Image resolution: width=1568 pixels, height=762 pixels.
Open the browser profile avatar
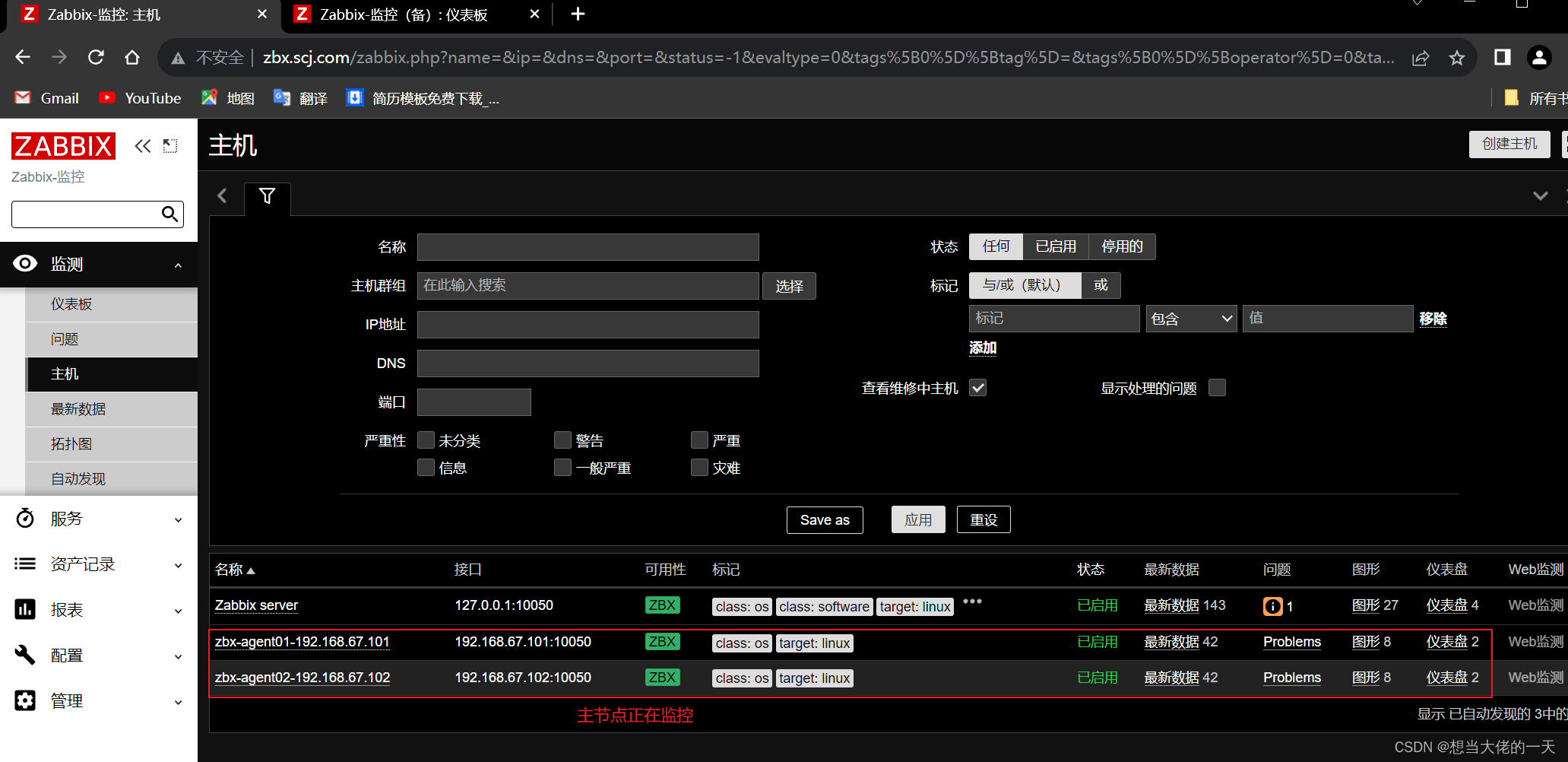point(1539,57)
